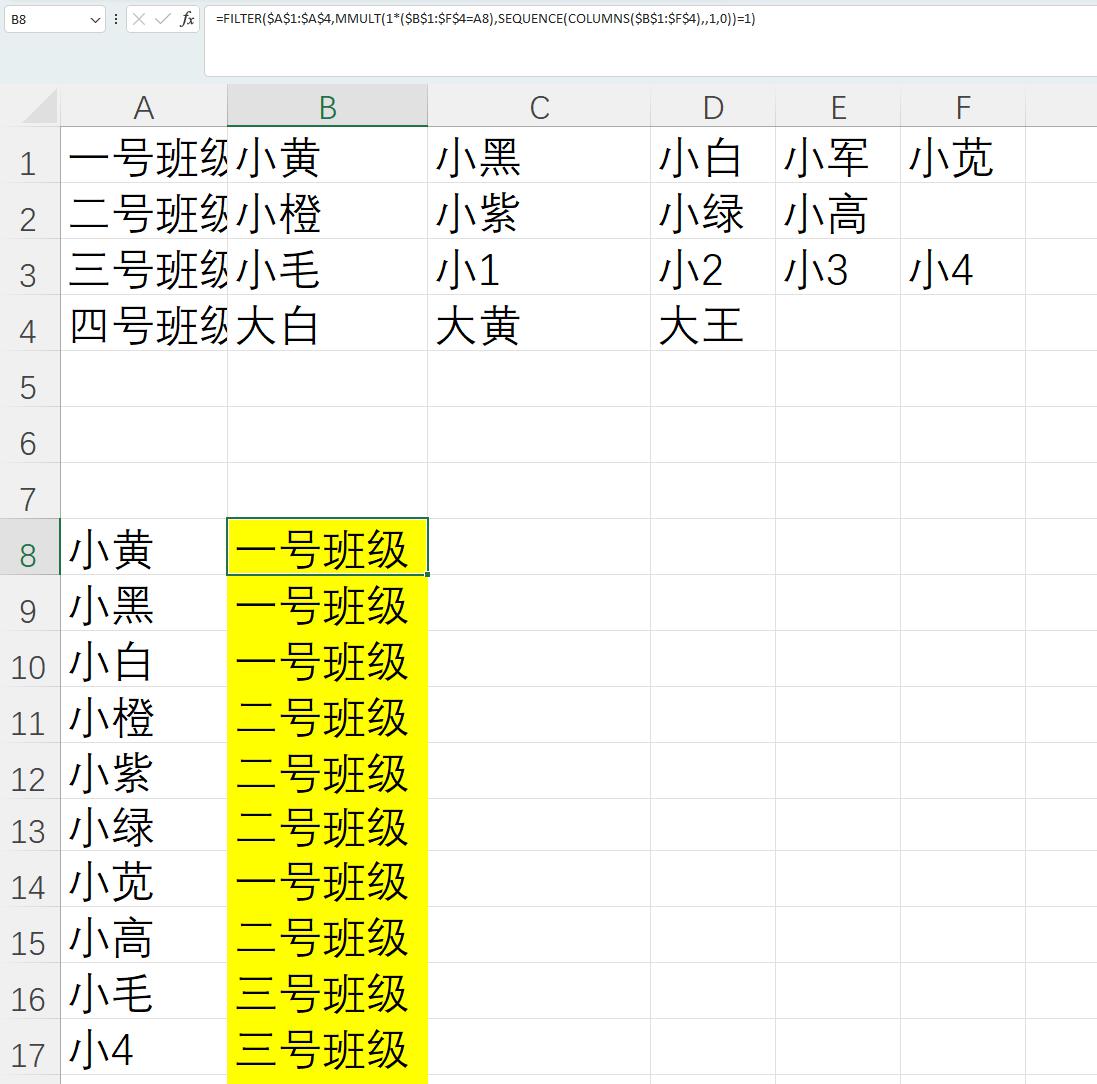This screenshot has width=1097, height=1084.
Task: Click cell B1 containing 小黄
Action: click(327, 155)
